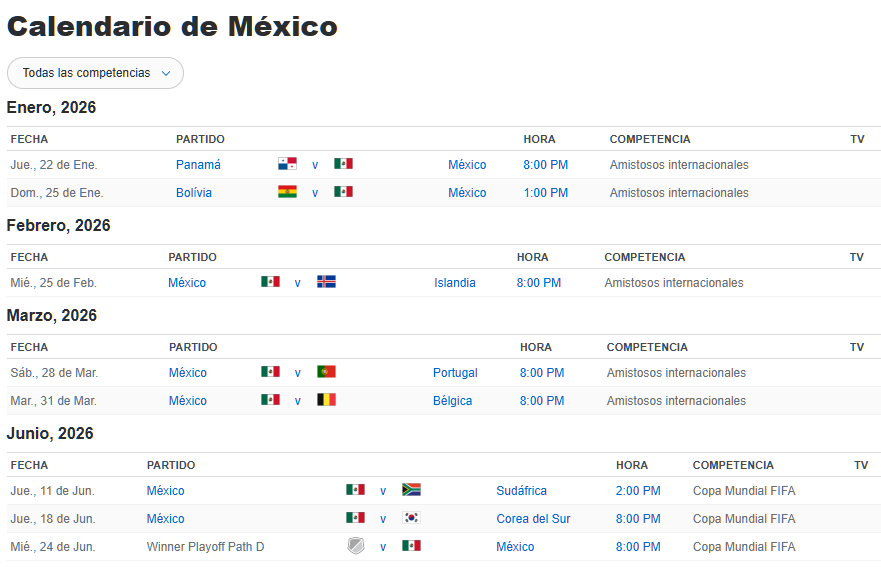Click the Panamá flag icon

pos(287,164)
